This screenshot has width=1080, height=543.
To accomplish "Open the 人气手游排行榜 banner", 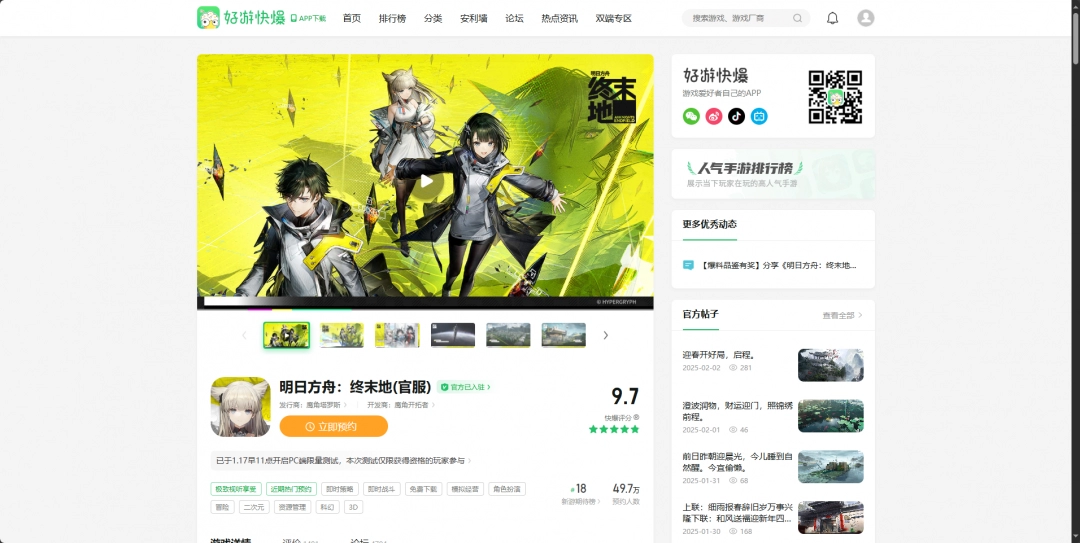I will tap(773, 174).
